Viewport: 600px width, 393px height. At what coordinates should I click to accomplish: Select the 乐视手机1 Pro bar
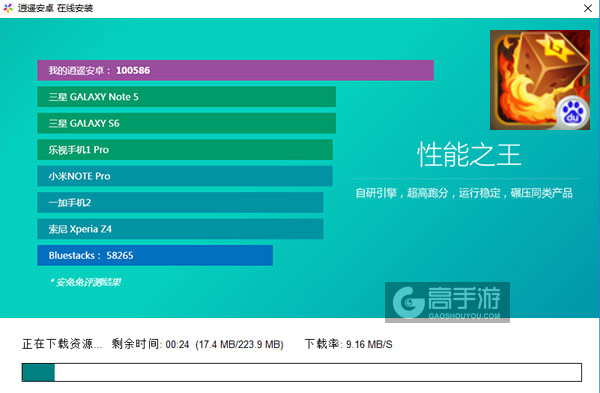[x=185, y=150]
